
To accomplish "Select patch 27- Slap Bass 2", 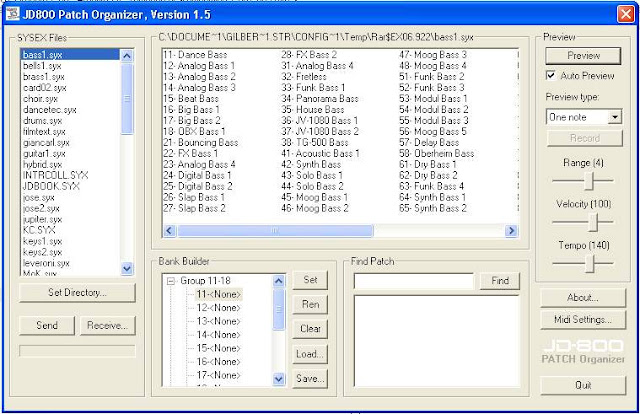I will pyautogui.click(x=194, y=208).
